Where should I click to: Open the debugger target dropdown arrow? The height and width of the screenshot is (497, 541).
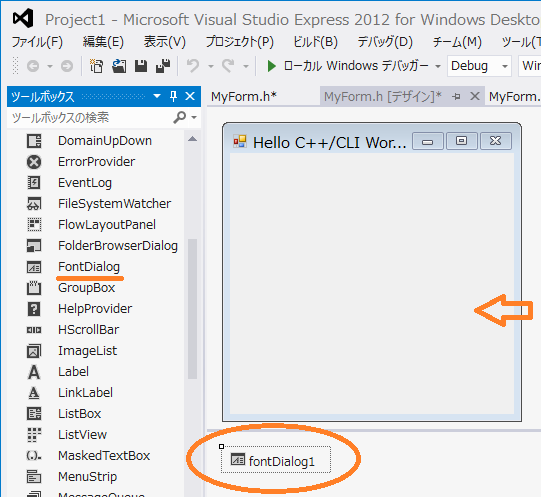438,66
